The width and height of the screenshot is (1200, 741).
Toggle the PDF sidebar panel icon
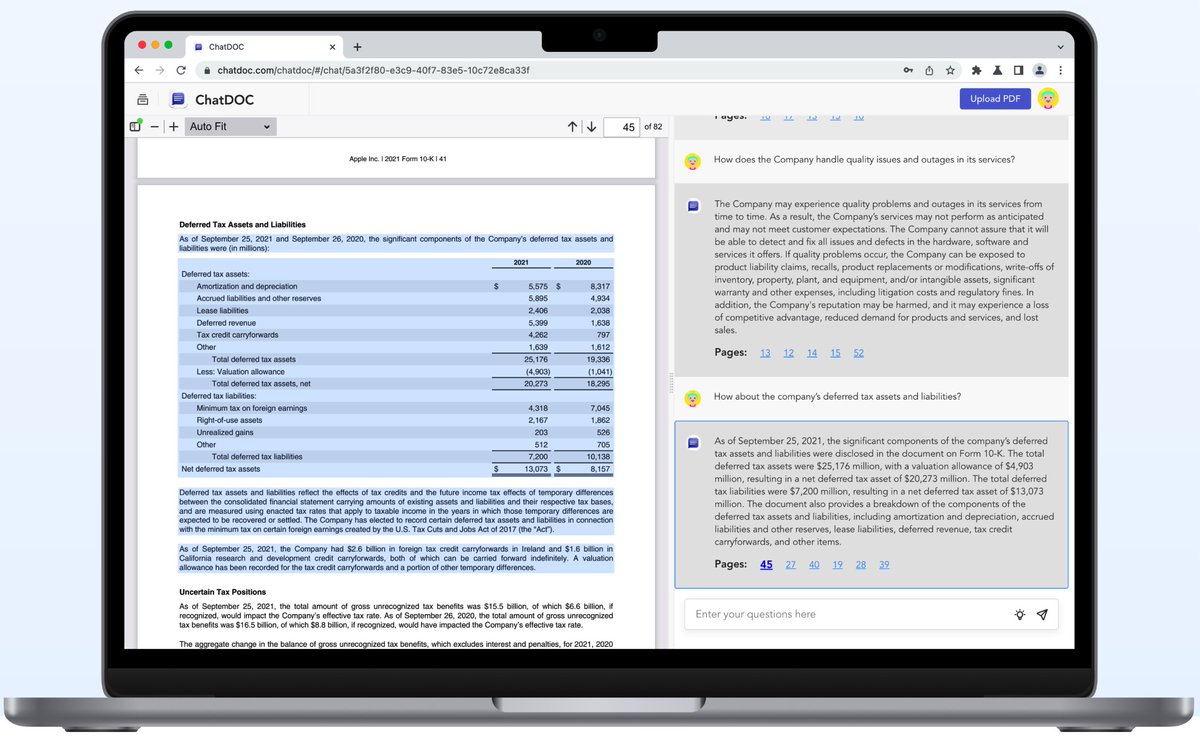136,127
